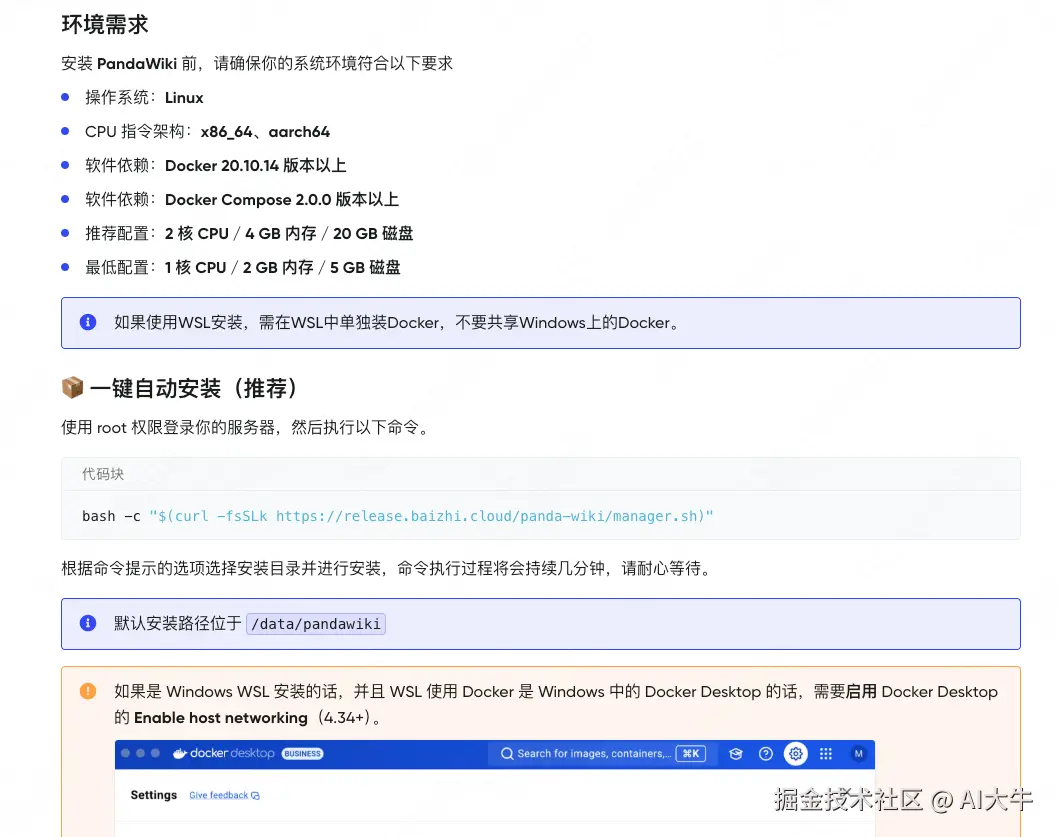Click the Docker Desktop settings gear icon
This screenshot has height=837, width=1057.
point(795,753)
